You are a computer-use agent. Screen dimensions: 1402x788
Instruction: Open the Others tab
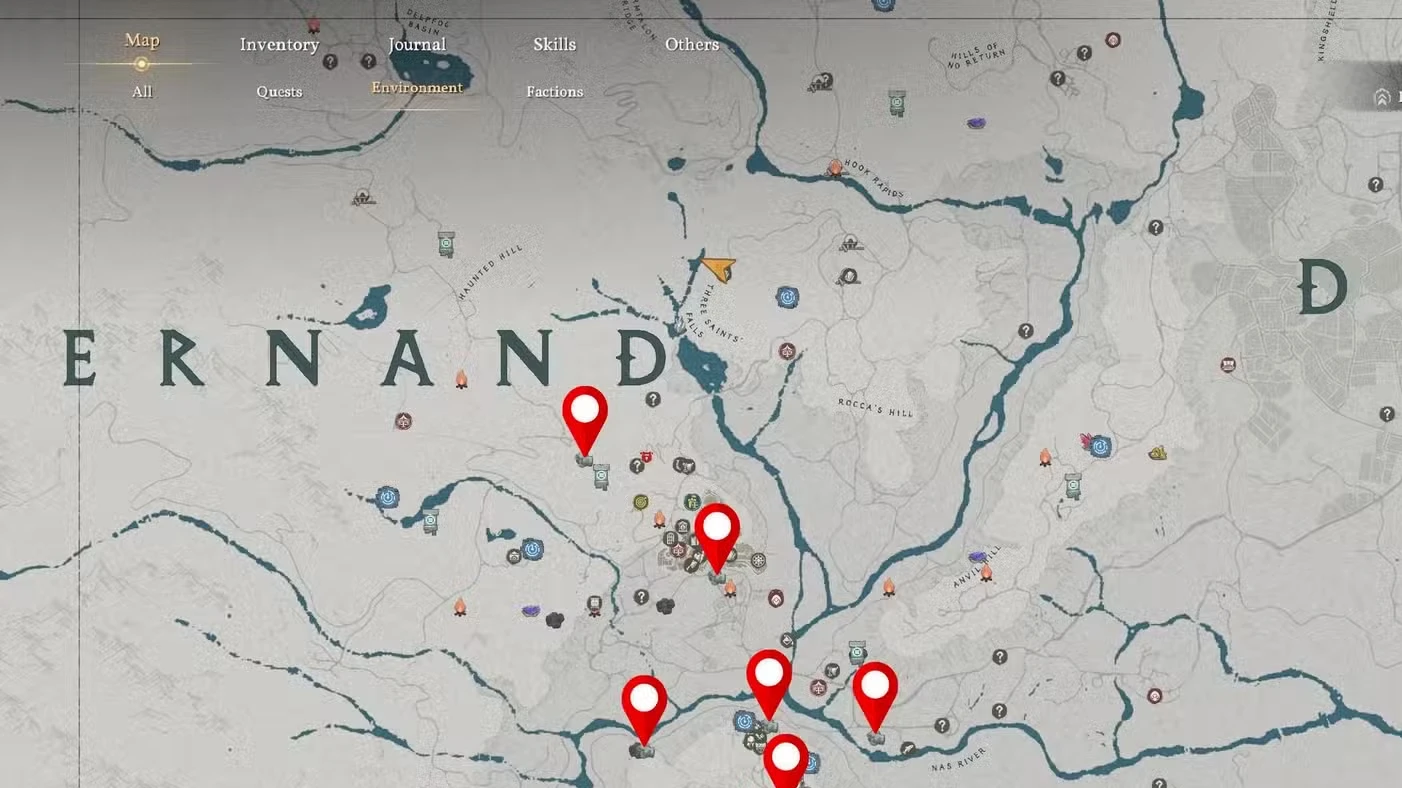pyautogui.click(x=692, y=44)
